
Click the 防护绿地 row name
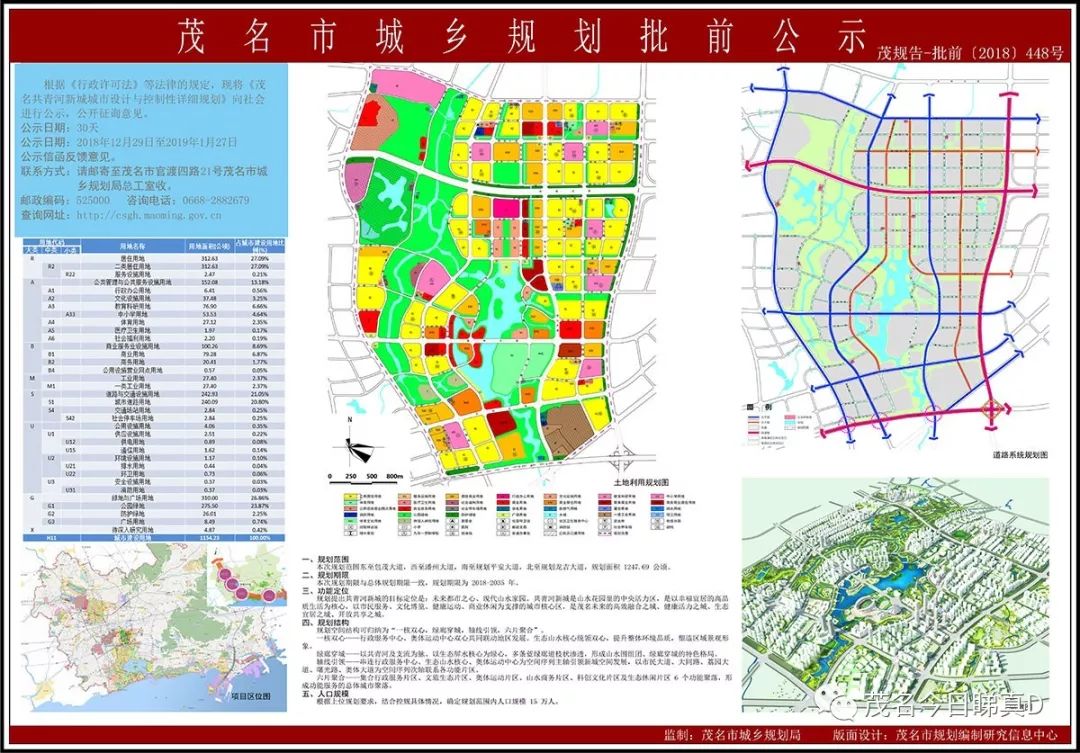coord(132,514)
